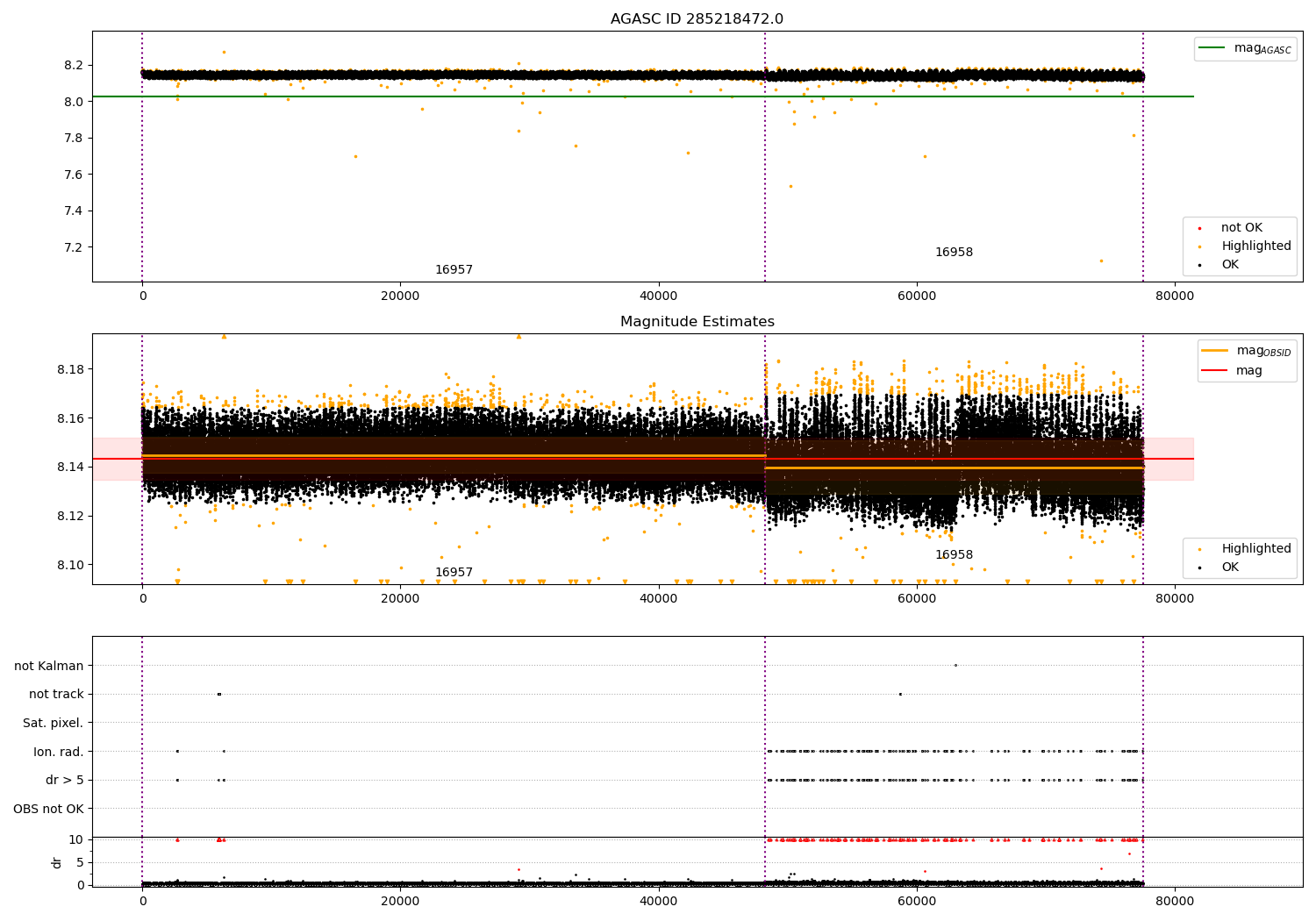
Task: Click the "40000" x-tick under the middle plot
Action: tap(658, 599)
